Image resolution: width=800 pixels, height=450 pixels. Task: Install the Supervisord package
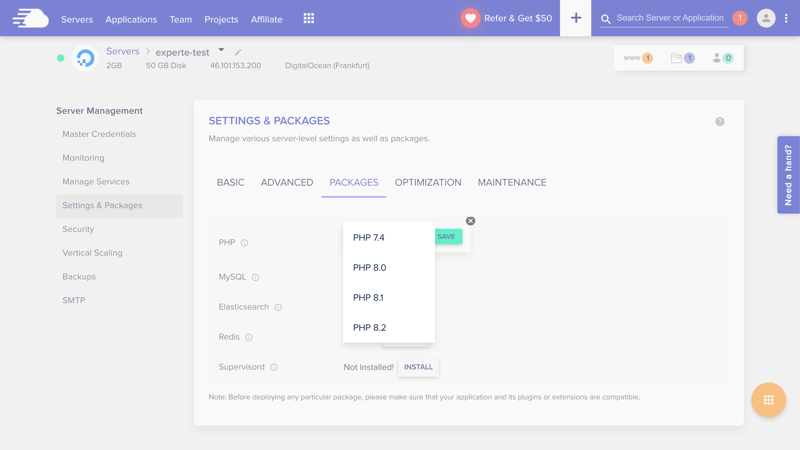click(418, 367)
